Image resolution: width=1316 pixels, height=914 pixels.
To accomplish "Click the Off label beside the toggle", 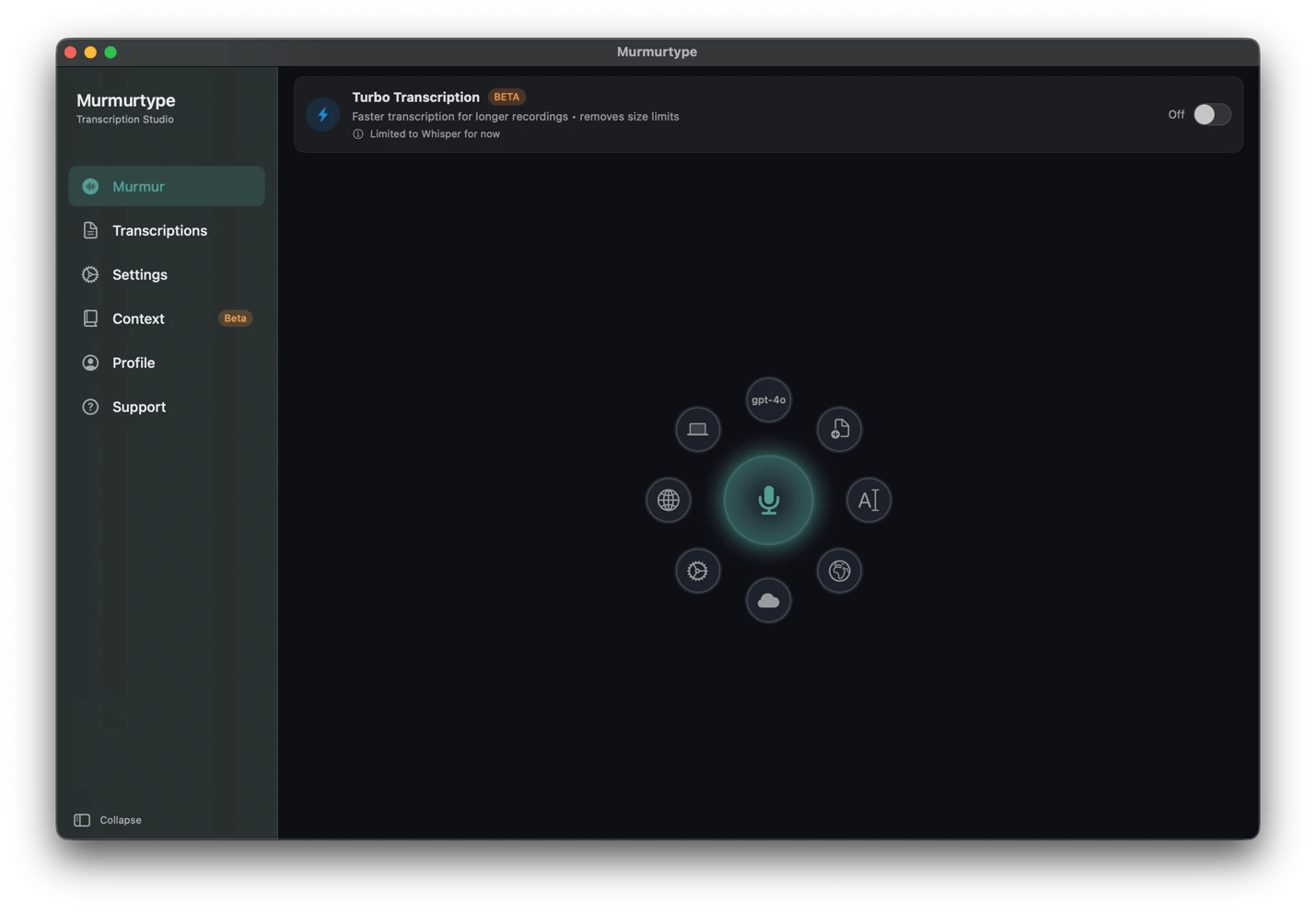I will [1176, 114].
